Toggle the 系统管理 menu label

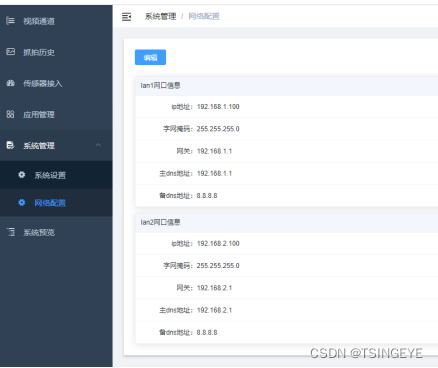(39, 146)
